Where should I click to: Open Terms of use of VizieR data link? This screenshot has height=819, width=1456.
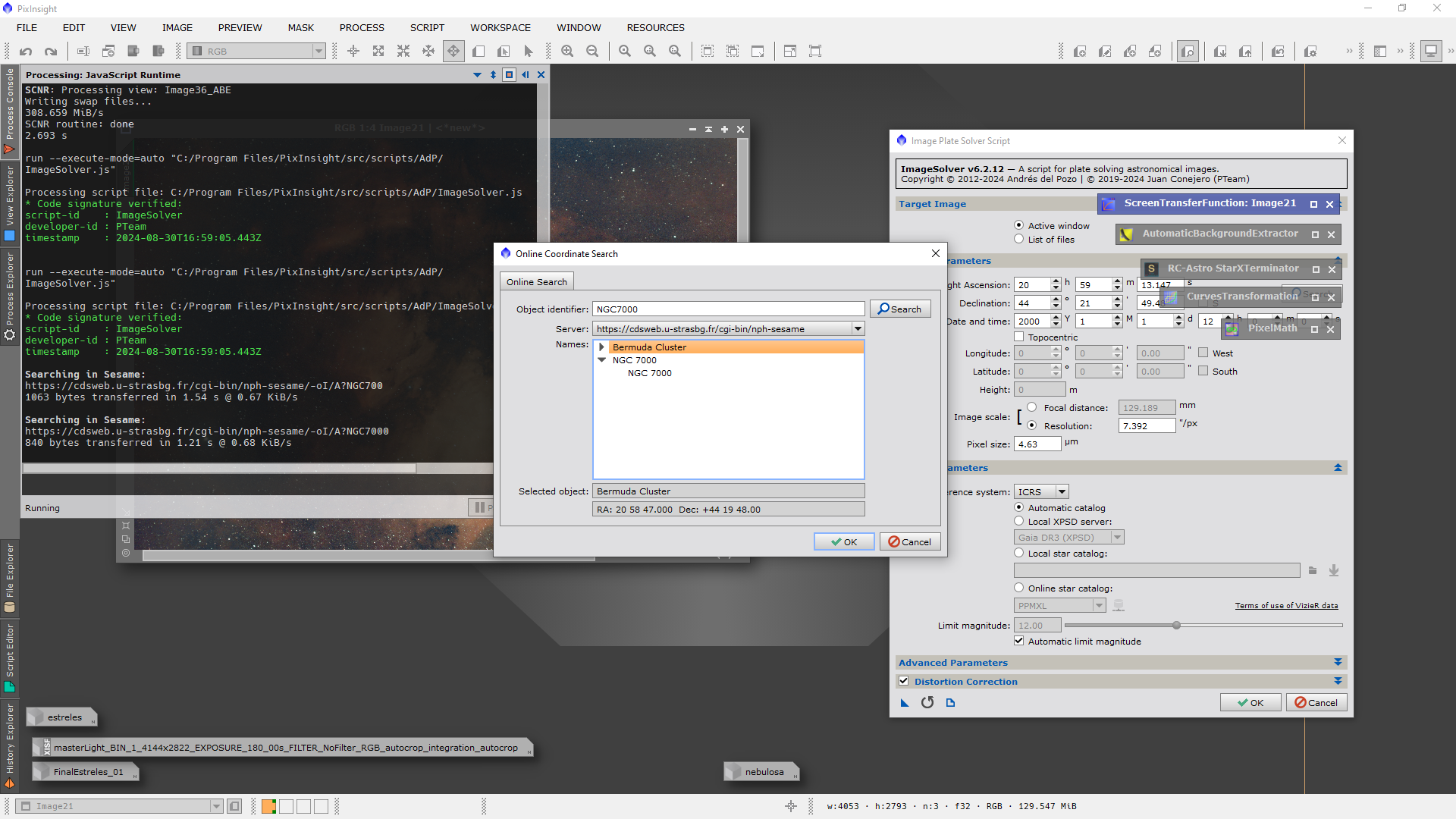1286,606
